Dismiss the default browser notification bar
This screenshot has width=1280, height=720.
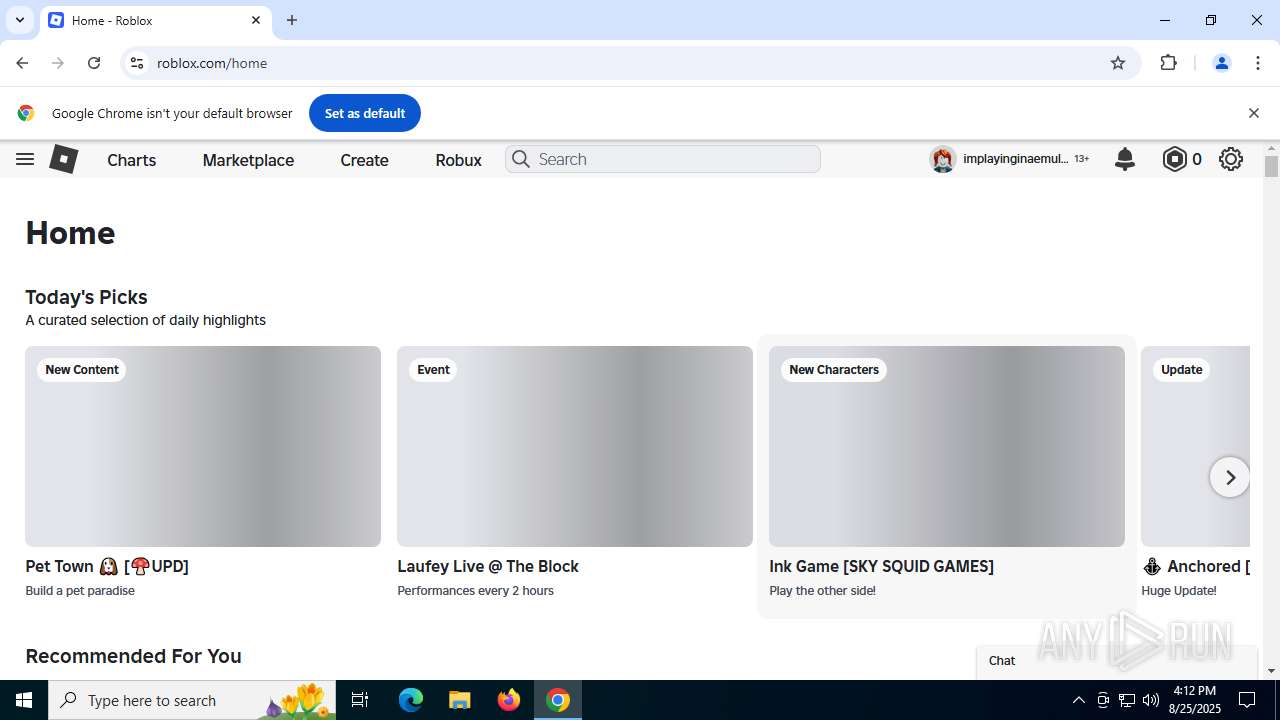(x=1254, y=113)
